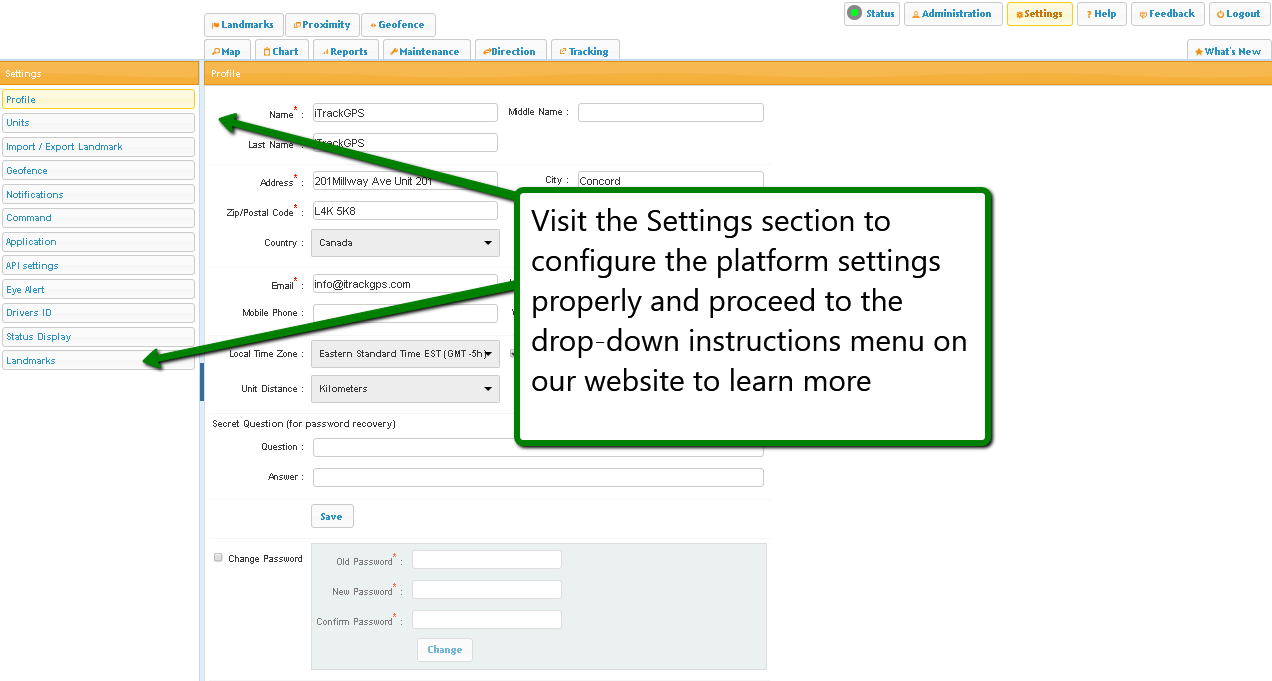Click the Old Password field

[x=487, y=560]
